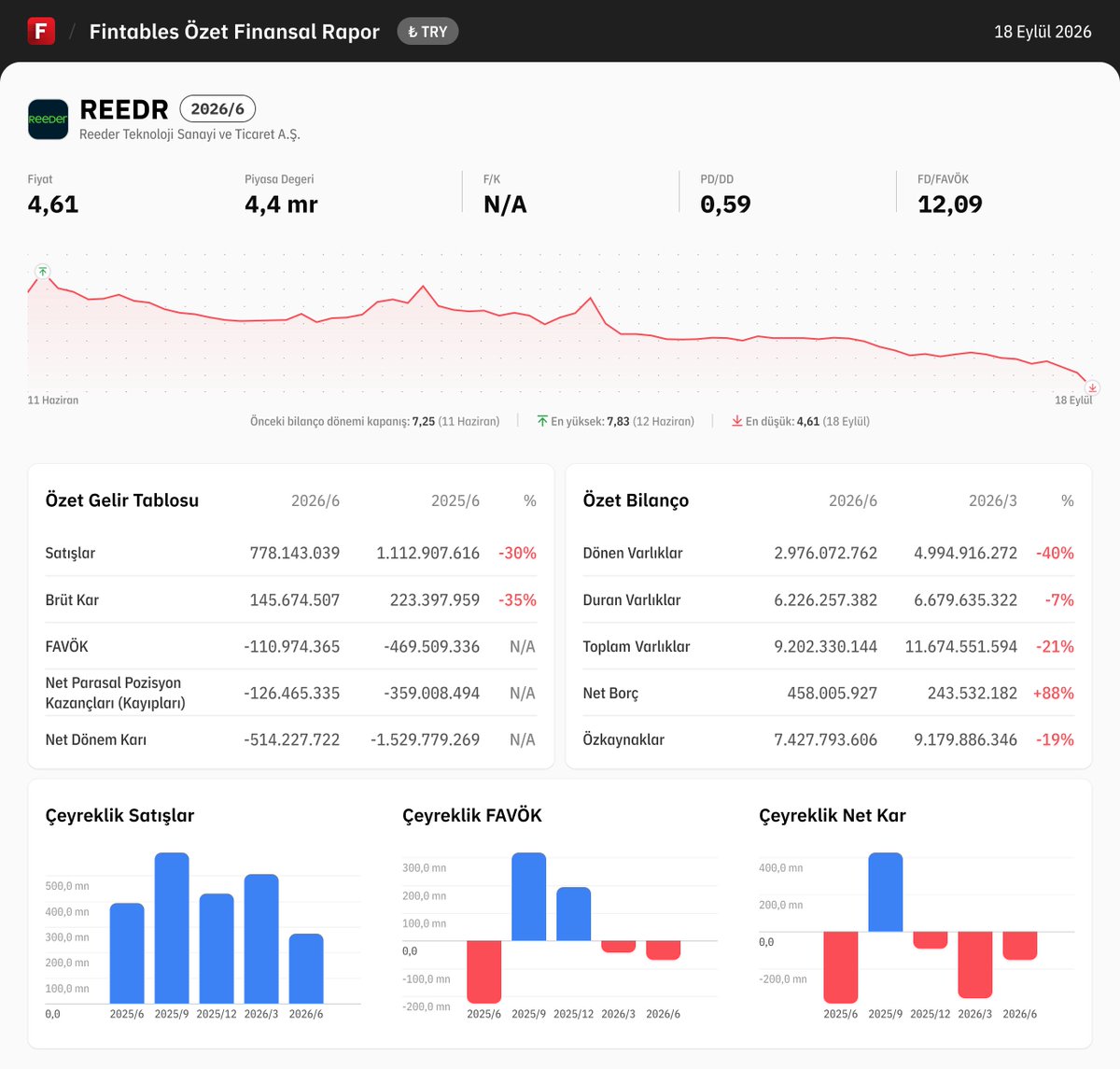The image size is (1120, 1069).
Task: Click Toplam Varlıklar value 9.202.330.144
Action: click(x=825, y=646)
